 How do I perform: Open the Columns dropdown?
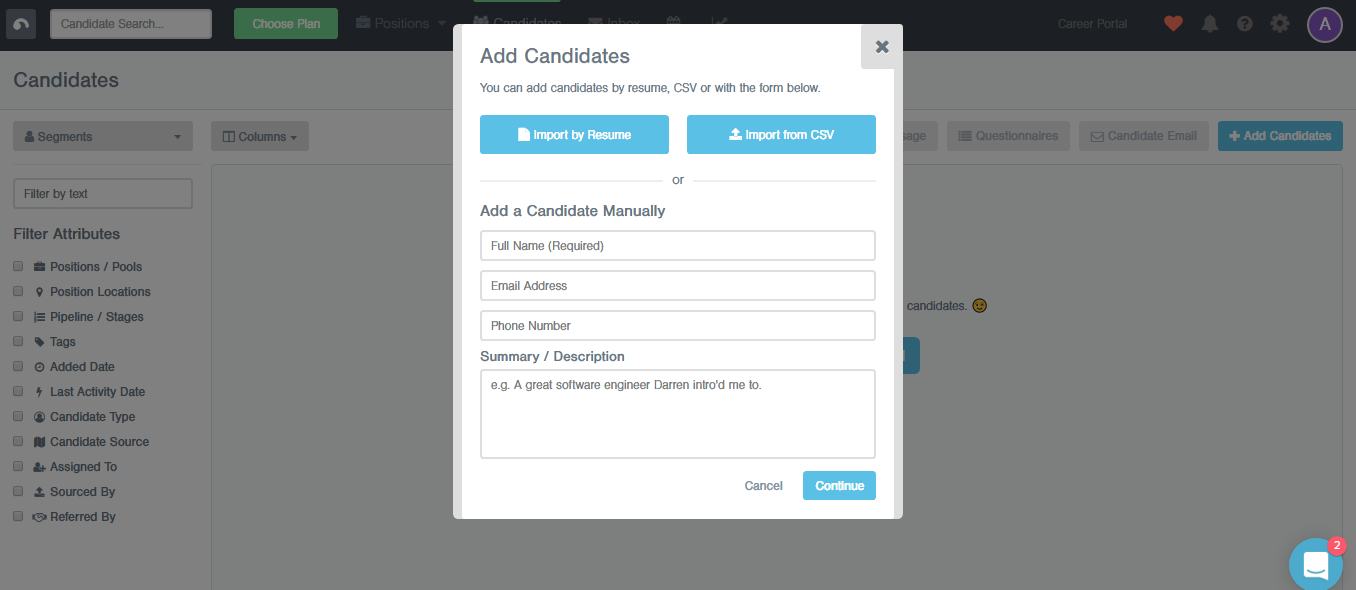click(x=260, y=137)
